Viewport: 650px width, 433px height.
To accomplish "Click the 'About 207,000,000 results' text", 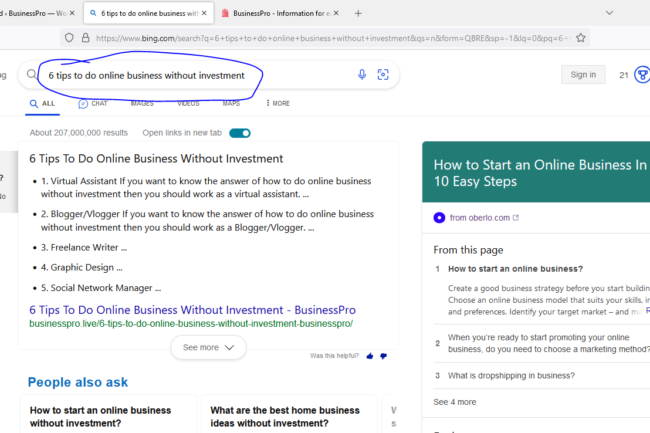I will (79, 133).
